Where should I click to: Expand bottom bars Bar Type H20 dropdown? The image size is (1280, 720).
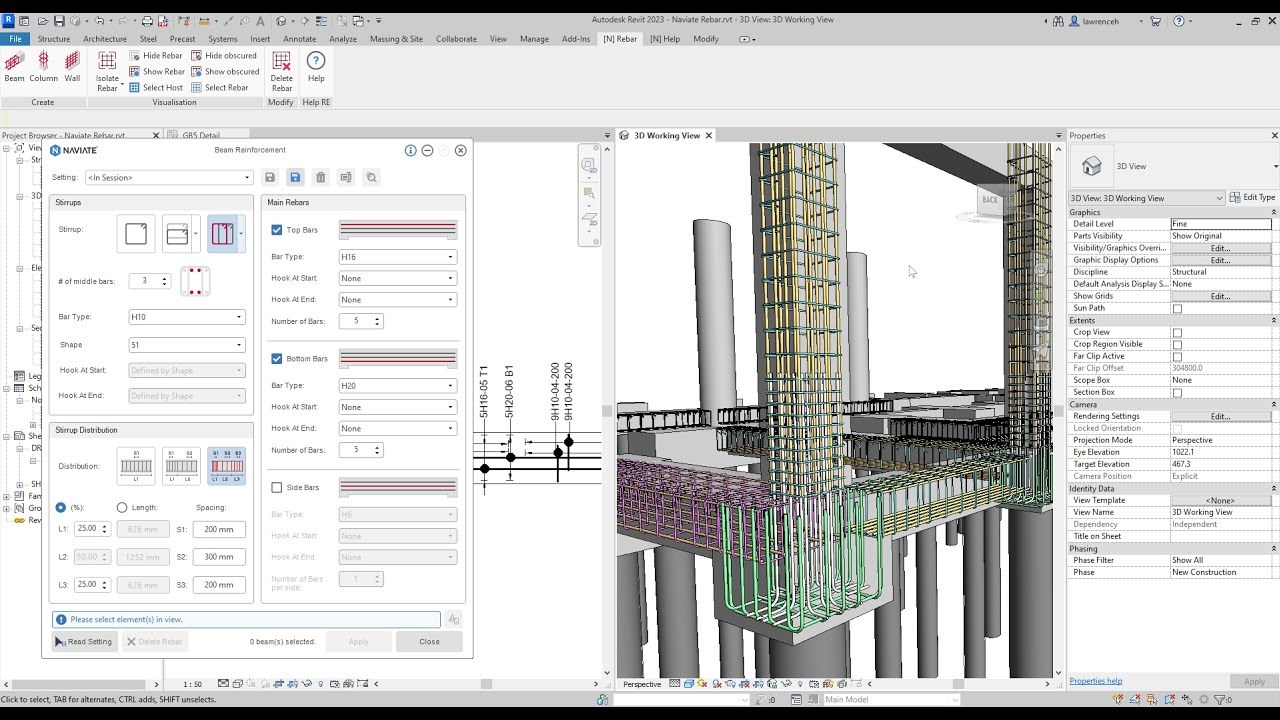(x=397, y=386)
